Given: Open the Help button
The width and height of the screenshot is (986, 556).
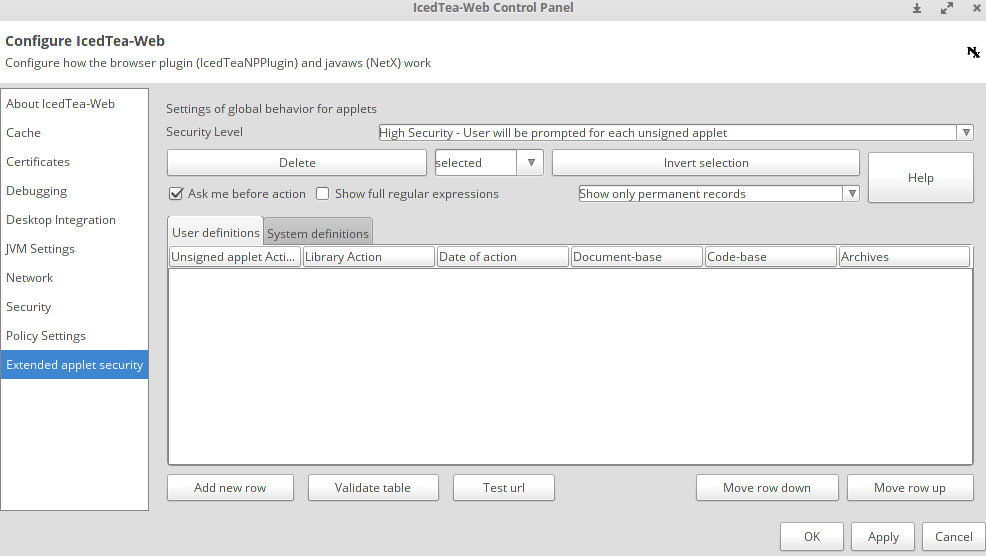Looking at the screenshot, I should coord(920,178).
